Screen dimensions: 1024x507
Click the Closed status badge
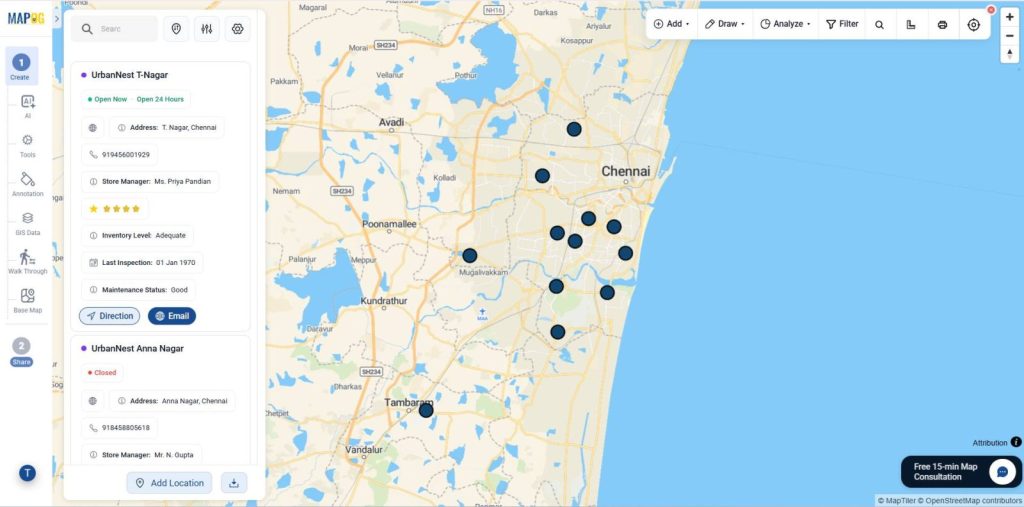point(102,373)
